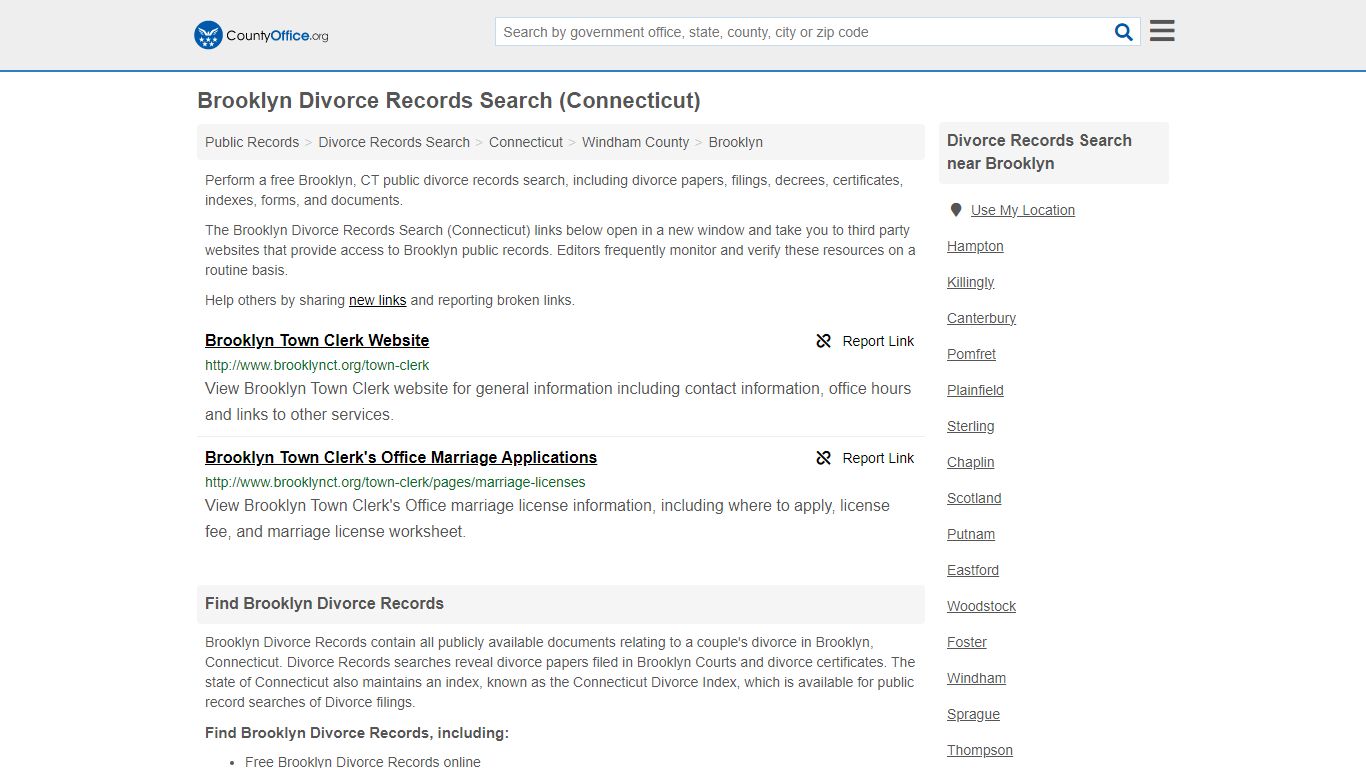Image resolution: width=1366 pixels, height=768 pixels.
Task: Click the 'Find Brooklyn Divorce Records, including:' subheading
Action: pos(357,733)
